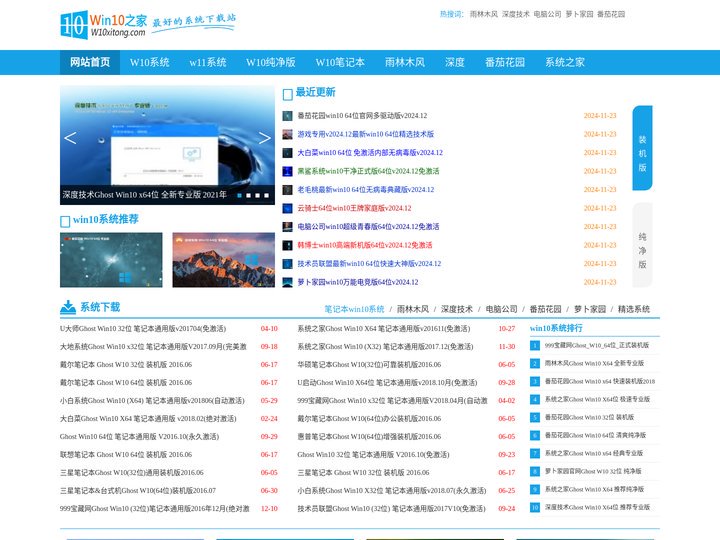Image resolution: width=720 pixels, height=540 pixels.
Task: Click hot search term 雨林木风 in header
Action: (x=484, y=14)
